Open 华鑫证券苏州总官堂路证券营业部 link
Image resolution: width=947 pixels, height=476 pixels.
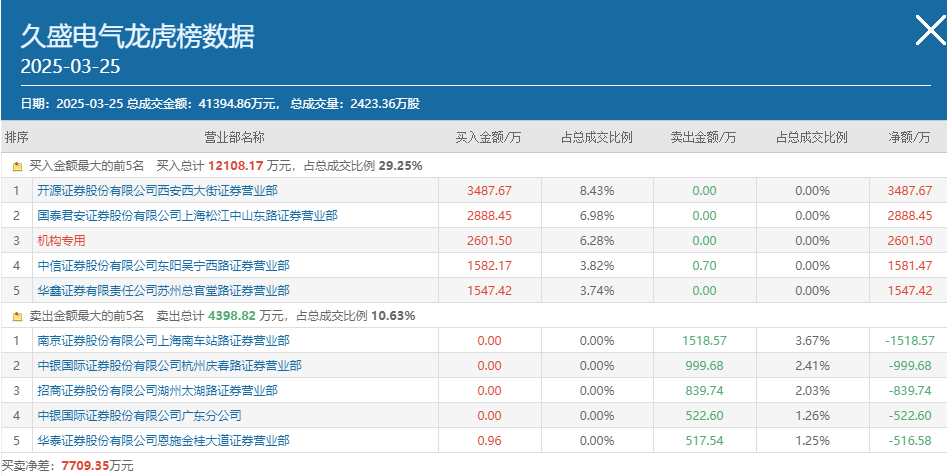[x=164, y=291]
